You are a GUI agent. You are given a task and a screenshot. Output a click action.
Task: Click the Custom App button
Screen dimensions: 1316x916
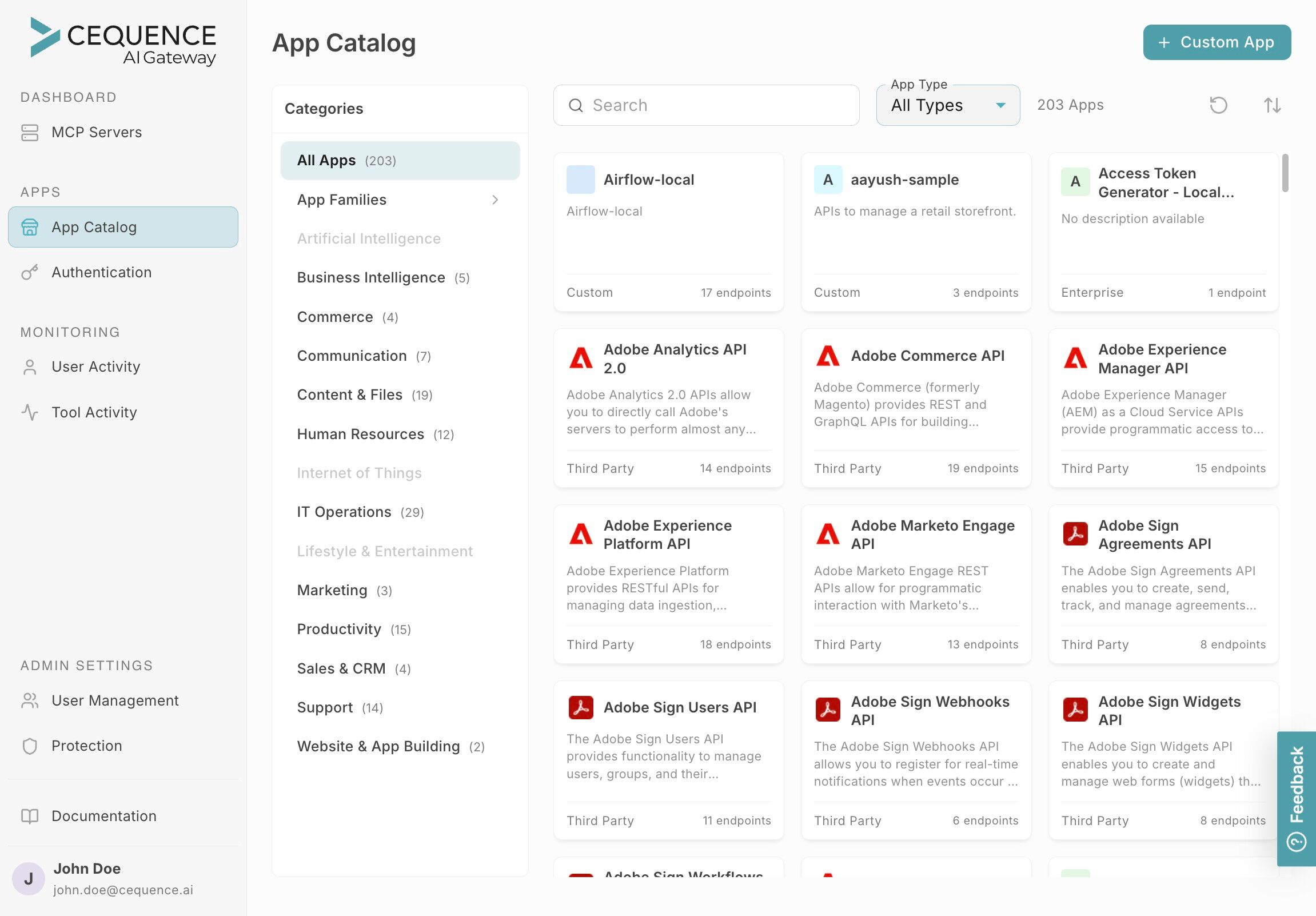pos(1217,42)
